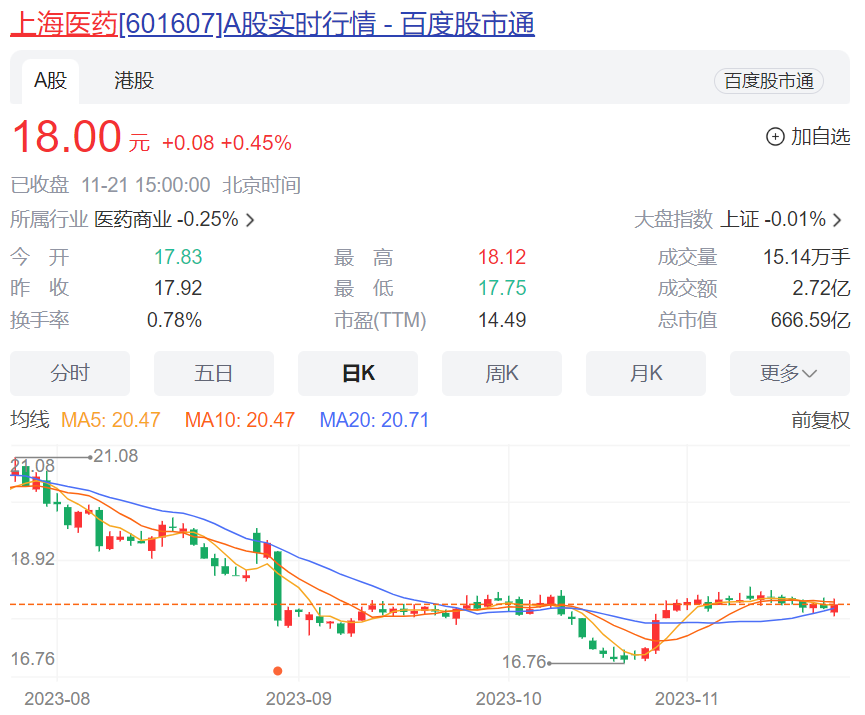Select the 五日 chart tab
The image size is (865, 715).
point(214,373)
